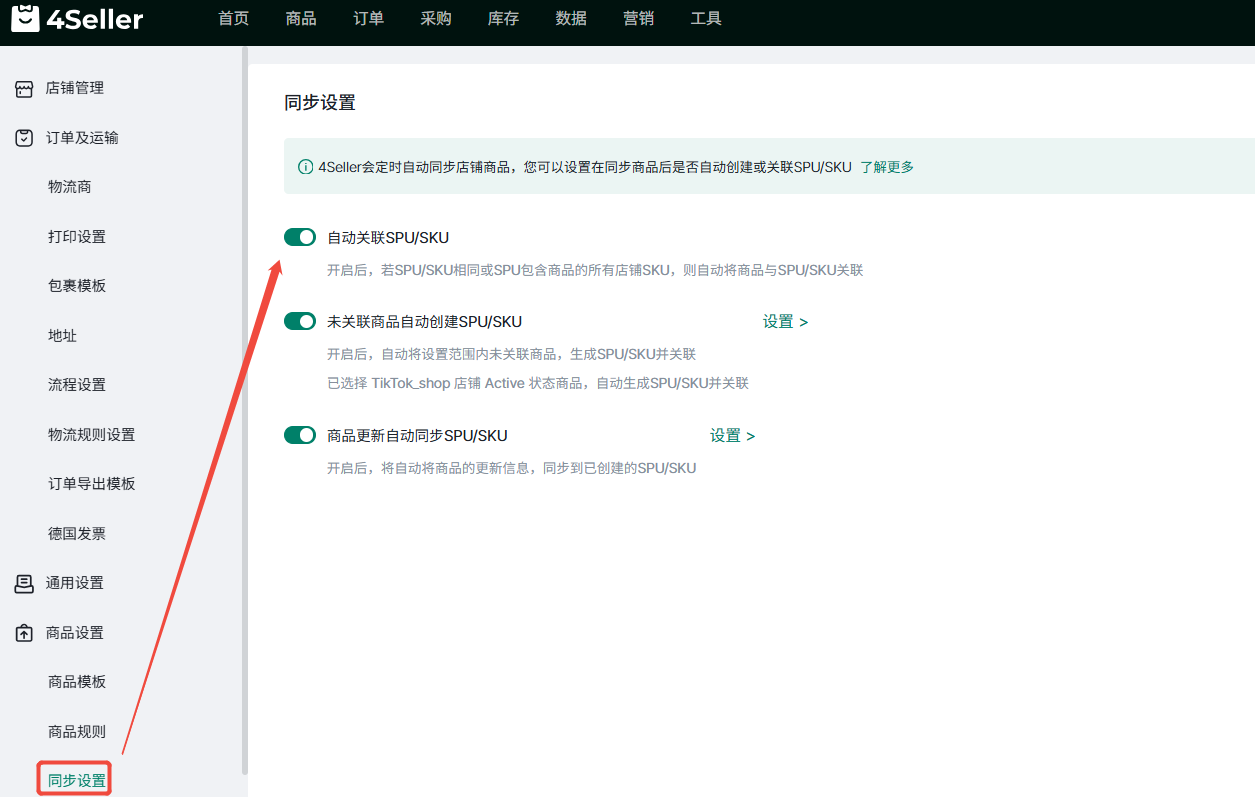1255x797 pixels.
Task: Disable 未关联商品自动创建SPU/SKU switch
Action: click(300, 321)
